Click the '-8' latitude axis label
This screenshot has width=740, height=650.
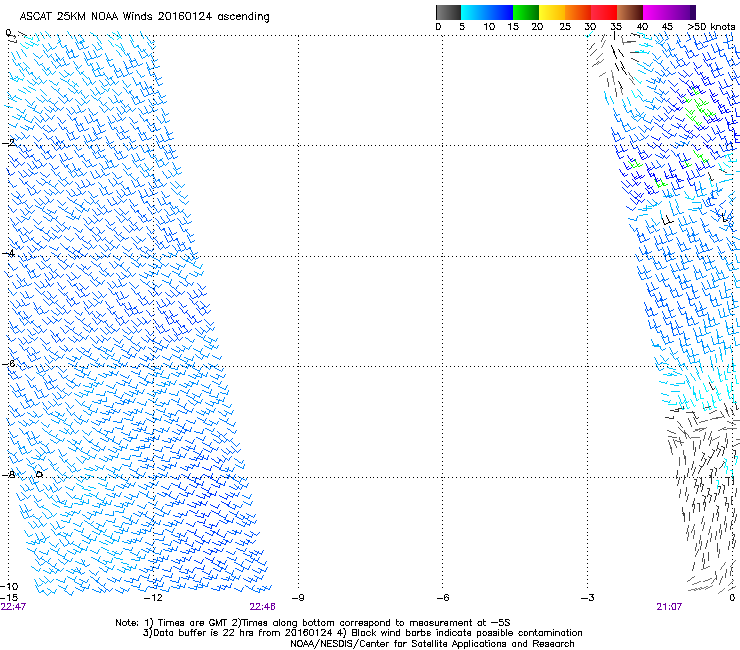click(9, 474)
